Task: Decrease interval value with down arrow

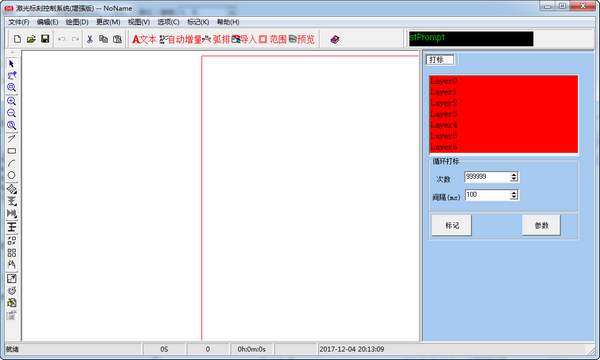Action: pyautogui.click(x=514, y=197)
